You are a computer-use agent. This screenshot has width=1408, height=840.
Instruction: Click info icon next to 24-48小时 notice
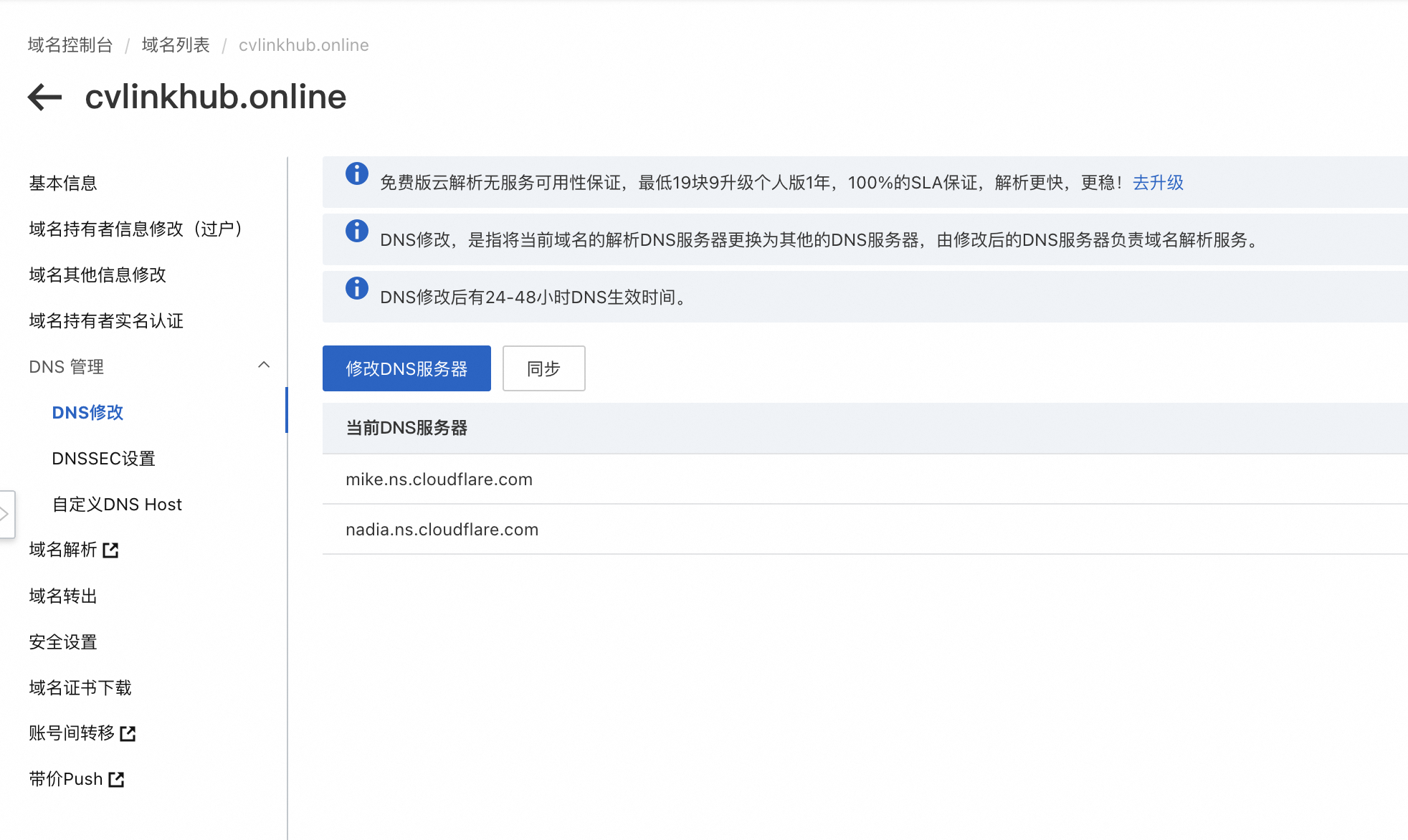356,288
